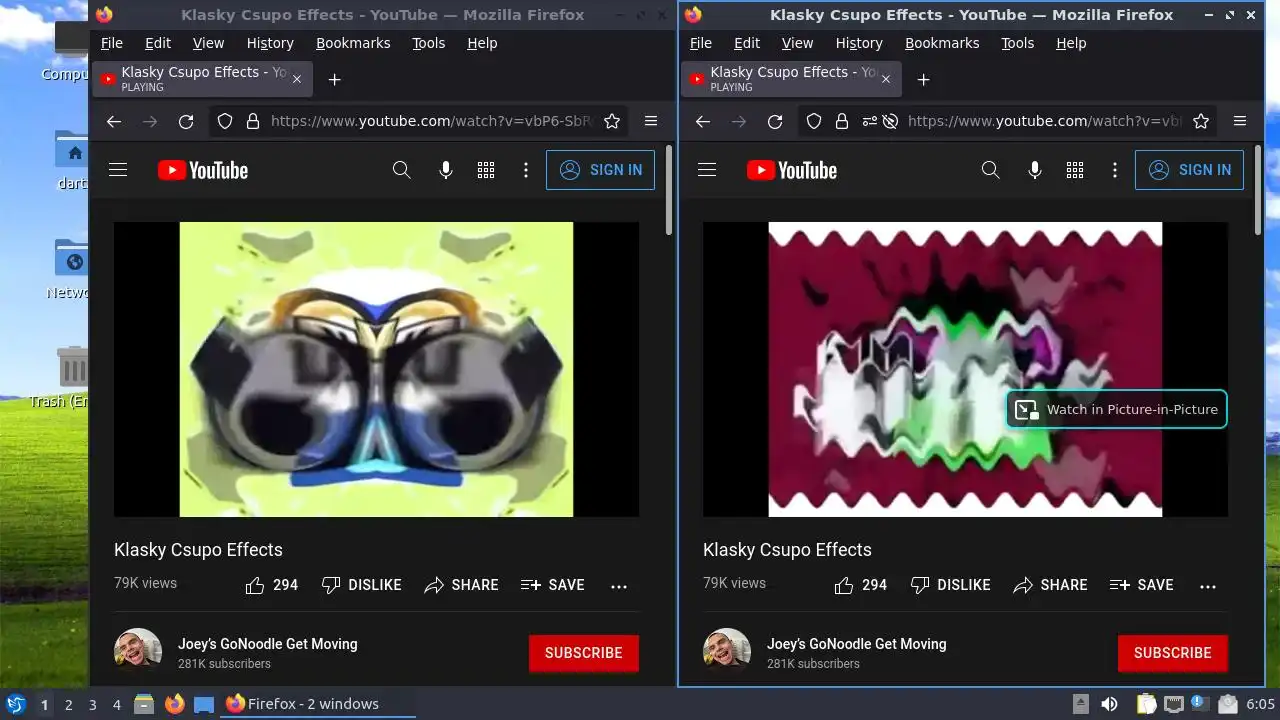1280x720 pixels.
Task: Click permissions icon in right window URL bar
Action: point(868,121)
